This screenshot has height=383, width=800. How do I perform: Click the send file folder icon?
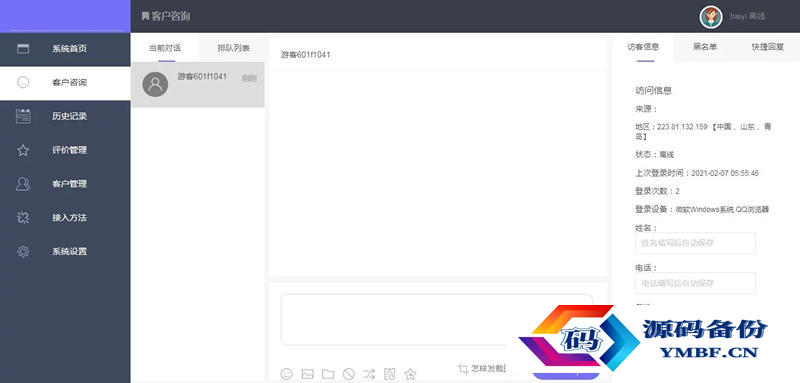[x=328, y=374]
